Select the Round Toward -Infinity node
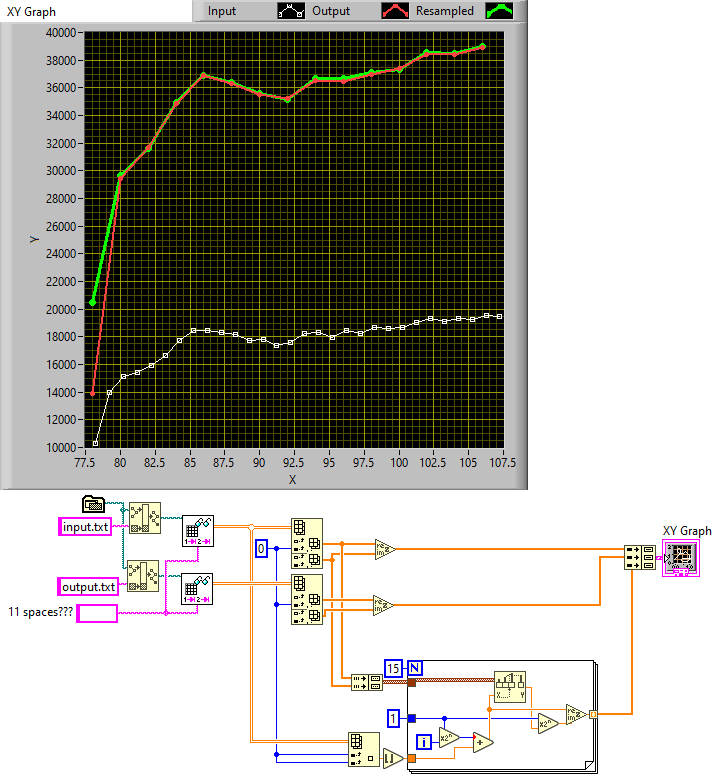Viewport: 717px width, 784px height. point(394,759)
